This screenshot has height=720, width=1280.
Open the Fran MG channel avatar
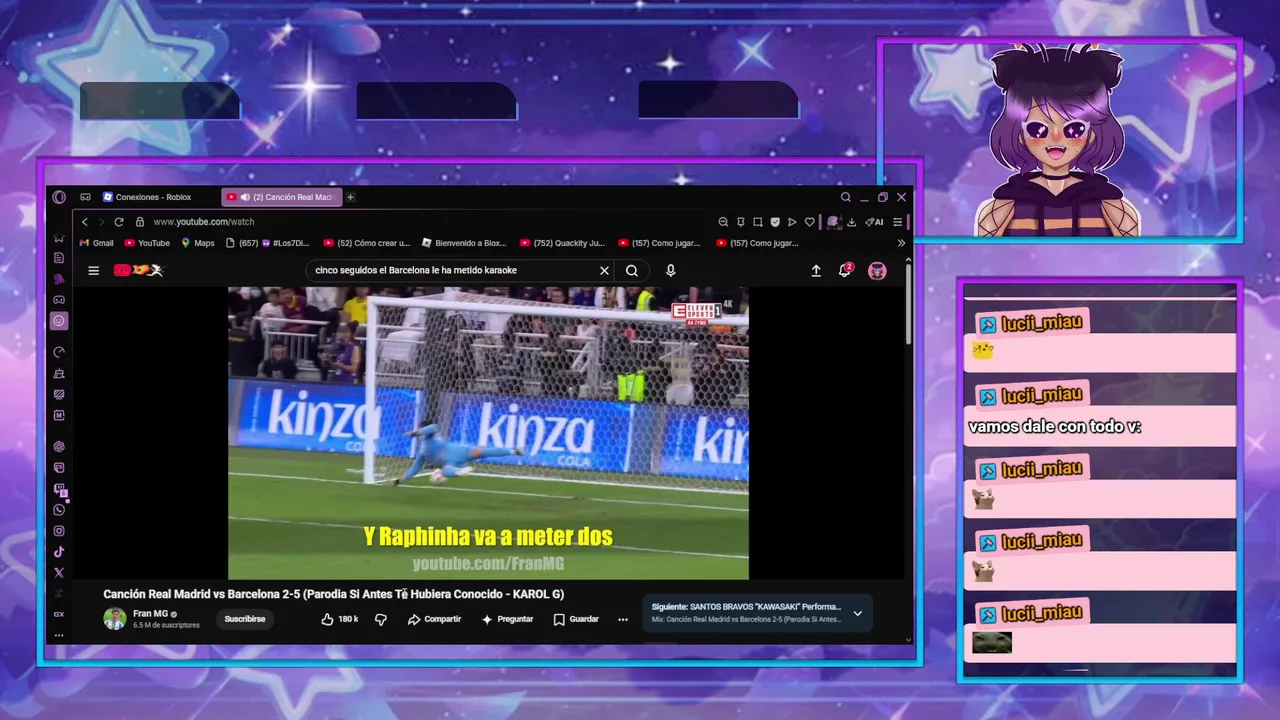[115, 619]
